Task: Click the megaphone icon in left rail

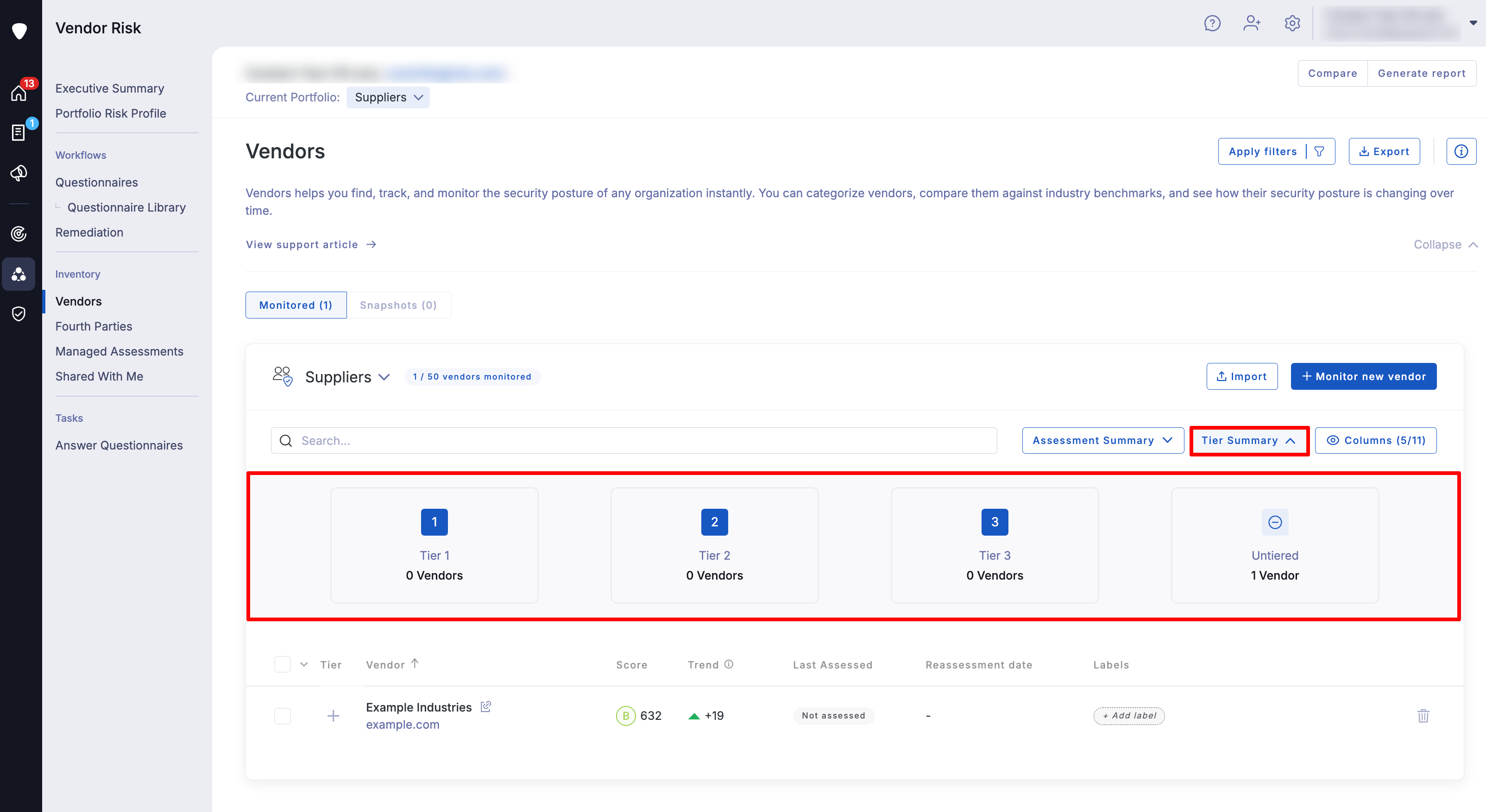Action: tap(19, 173)
